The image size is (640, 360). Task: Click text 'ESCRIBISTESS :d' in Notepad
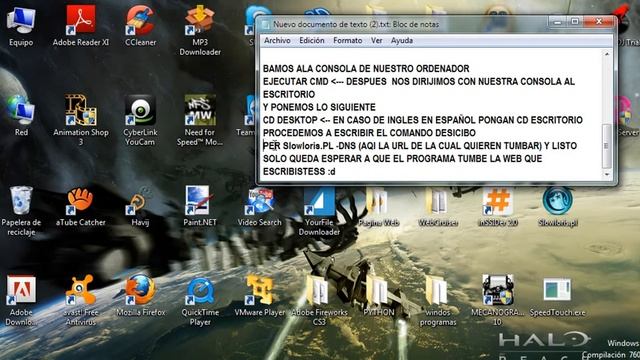coord(299,171)
